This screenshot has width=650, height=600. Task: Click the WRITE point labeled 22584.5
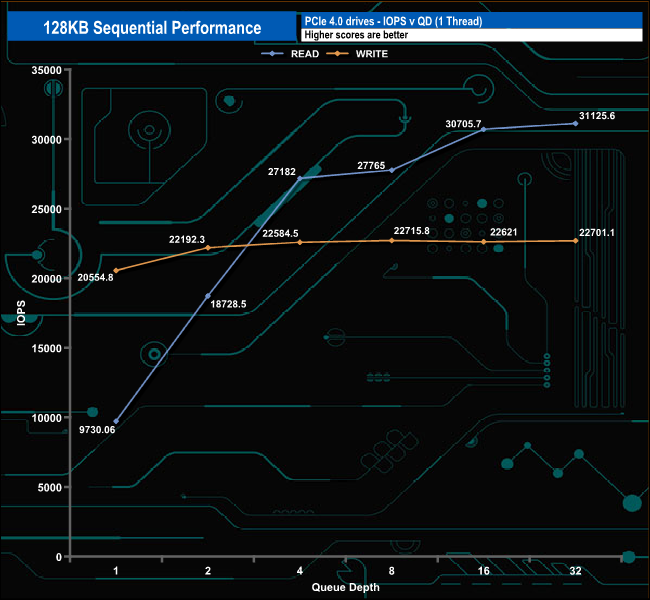[300, 242]
